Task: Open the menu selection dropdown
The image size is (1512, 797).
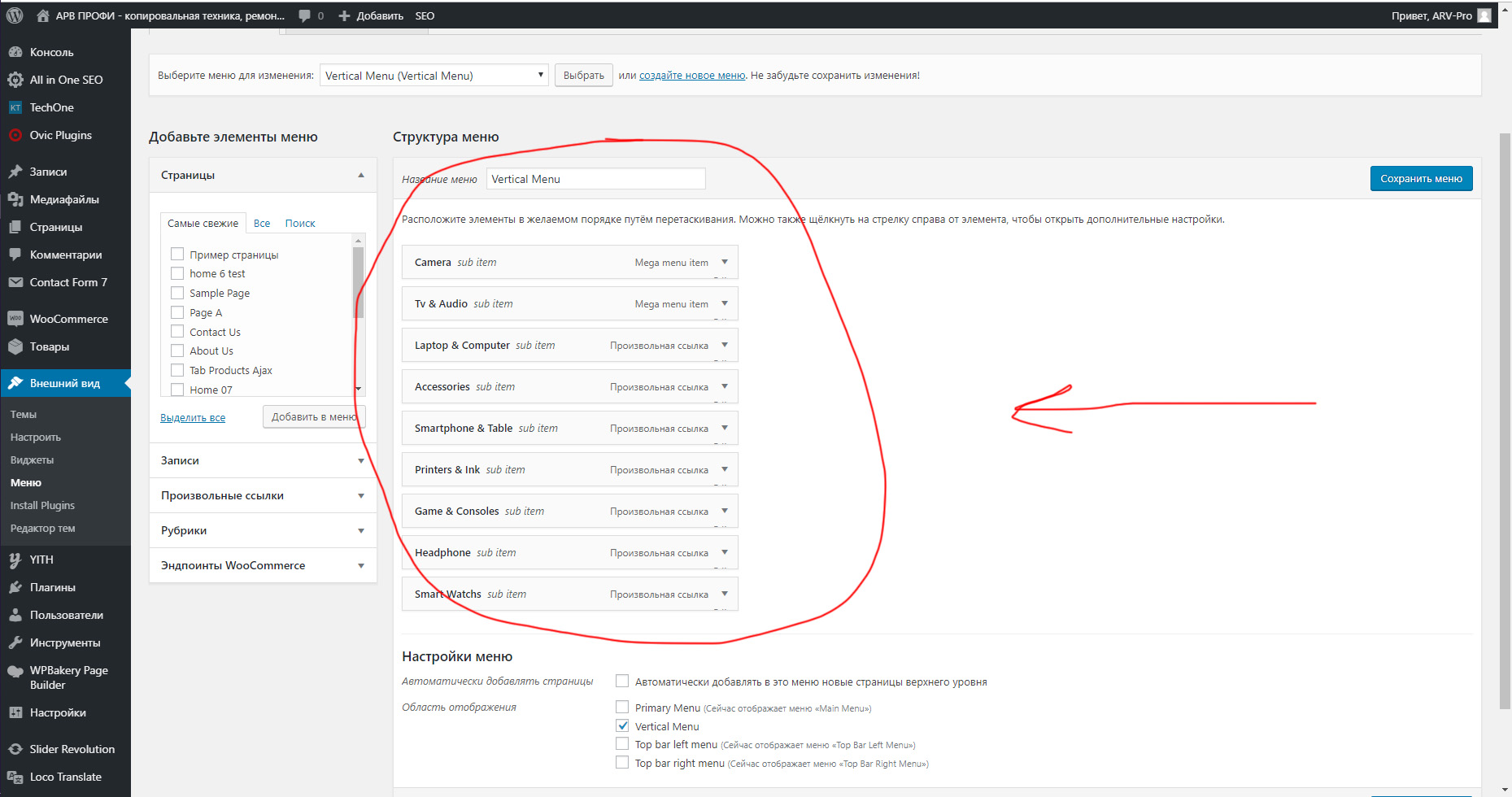Action: tap(434, 76)
